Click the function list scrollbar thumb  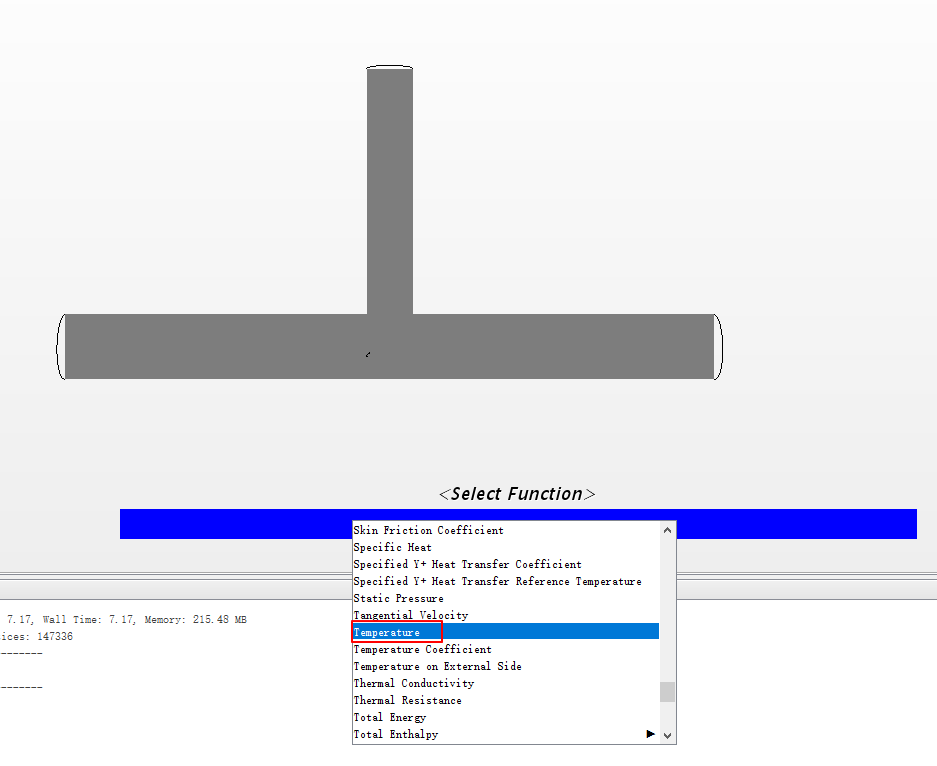pos(667,692)
